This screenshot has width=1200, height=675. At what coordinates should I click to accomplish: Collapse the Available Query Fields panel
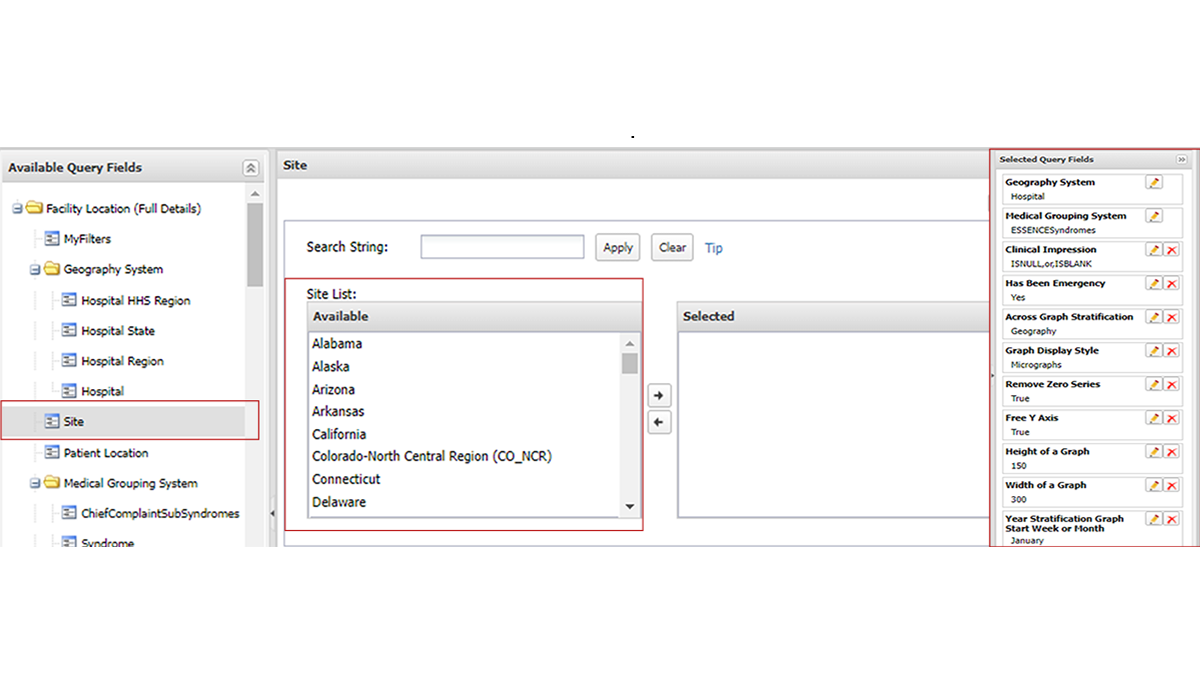click(x=250, y=168)
